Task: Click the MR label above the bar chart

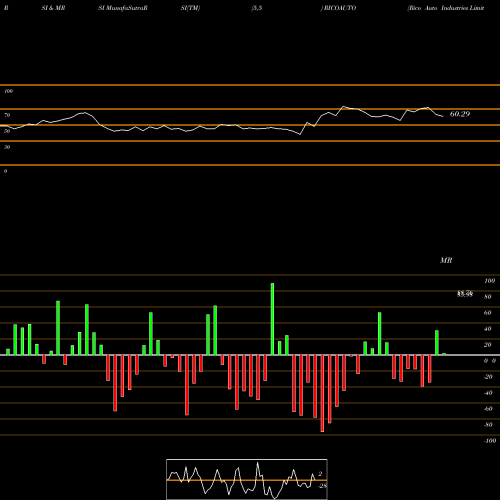Action: pyautogui.click(x=446, y=260)
